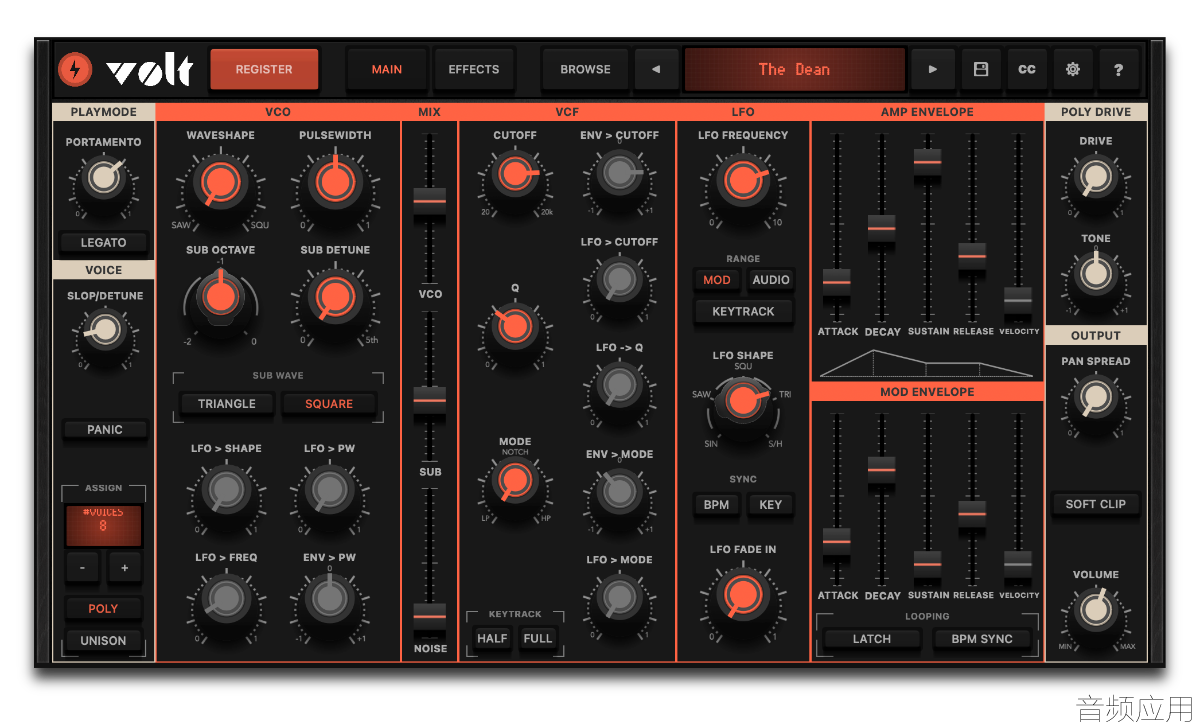The height and width of the screenshot is (728, 1200).
Task: Toggle the BPM SYNC looping button
Action: coord(982,639)
